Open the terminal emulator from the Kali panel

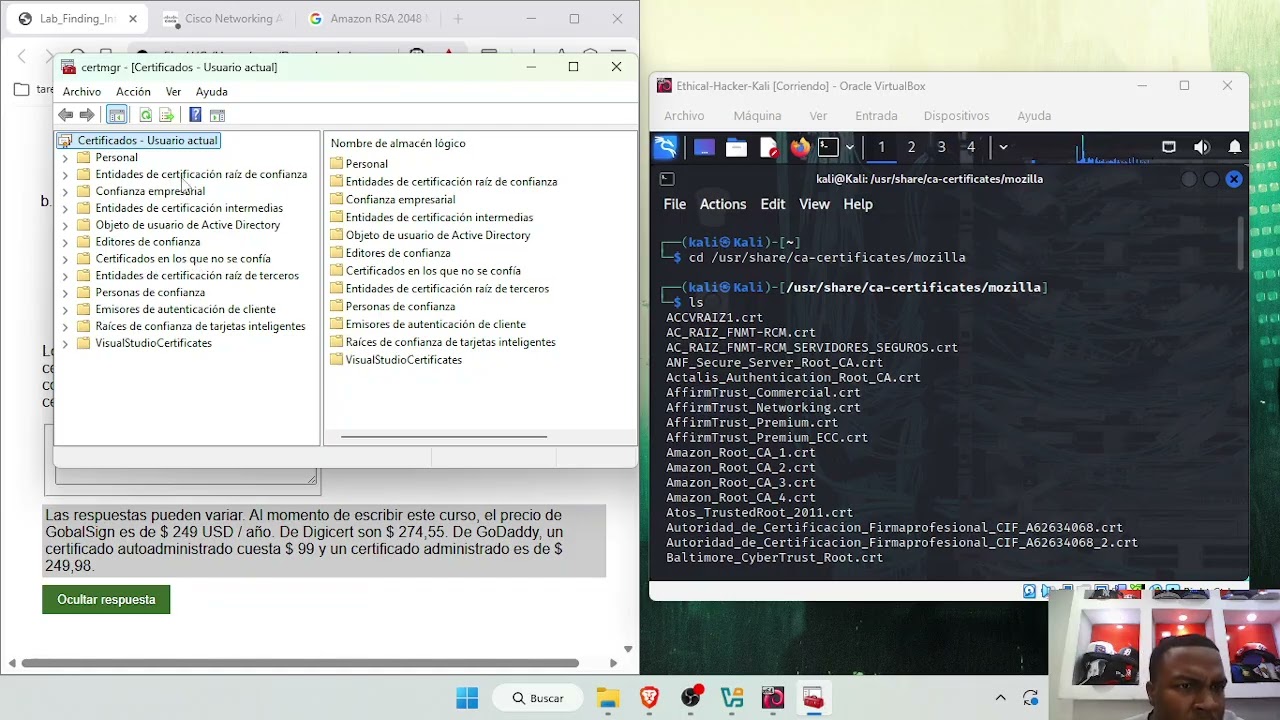(828, 148)
